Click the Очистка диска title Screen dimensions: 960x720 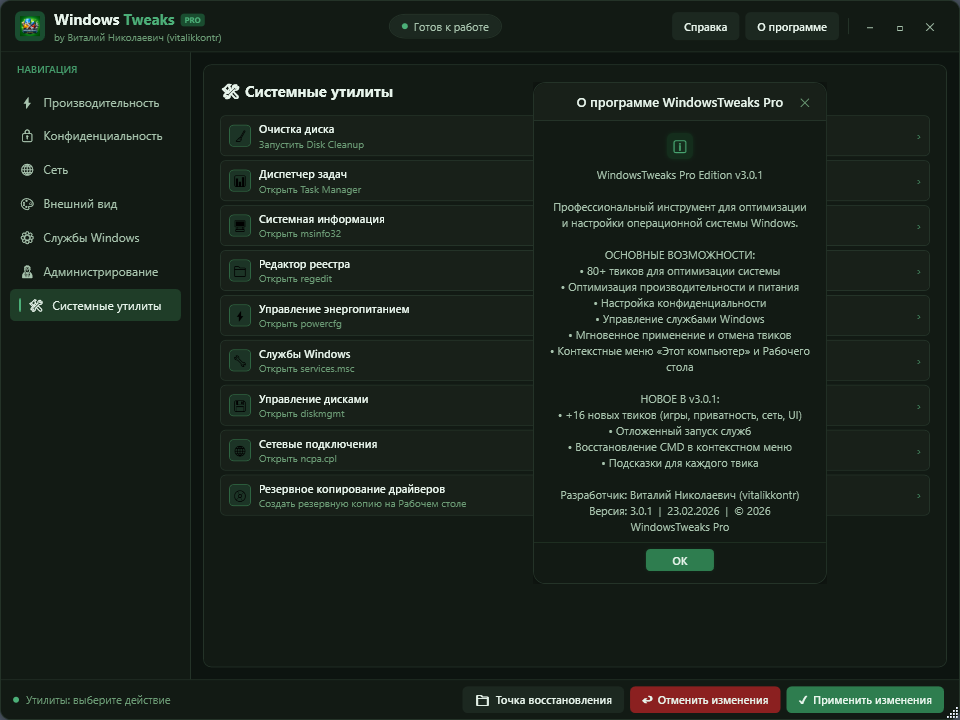pyautogui.click(x=296, y=129)
